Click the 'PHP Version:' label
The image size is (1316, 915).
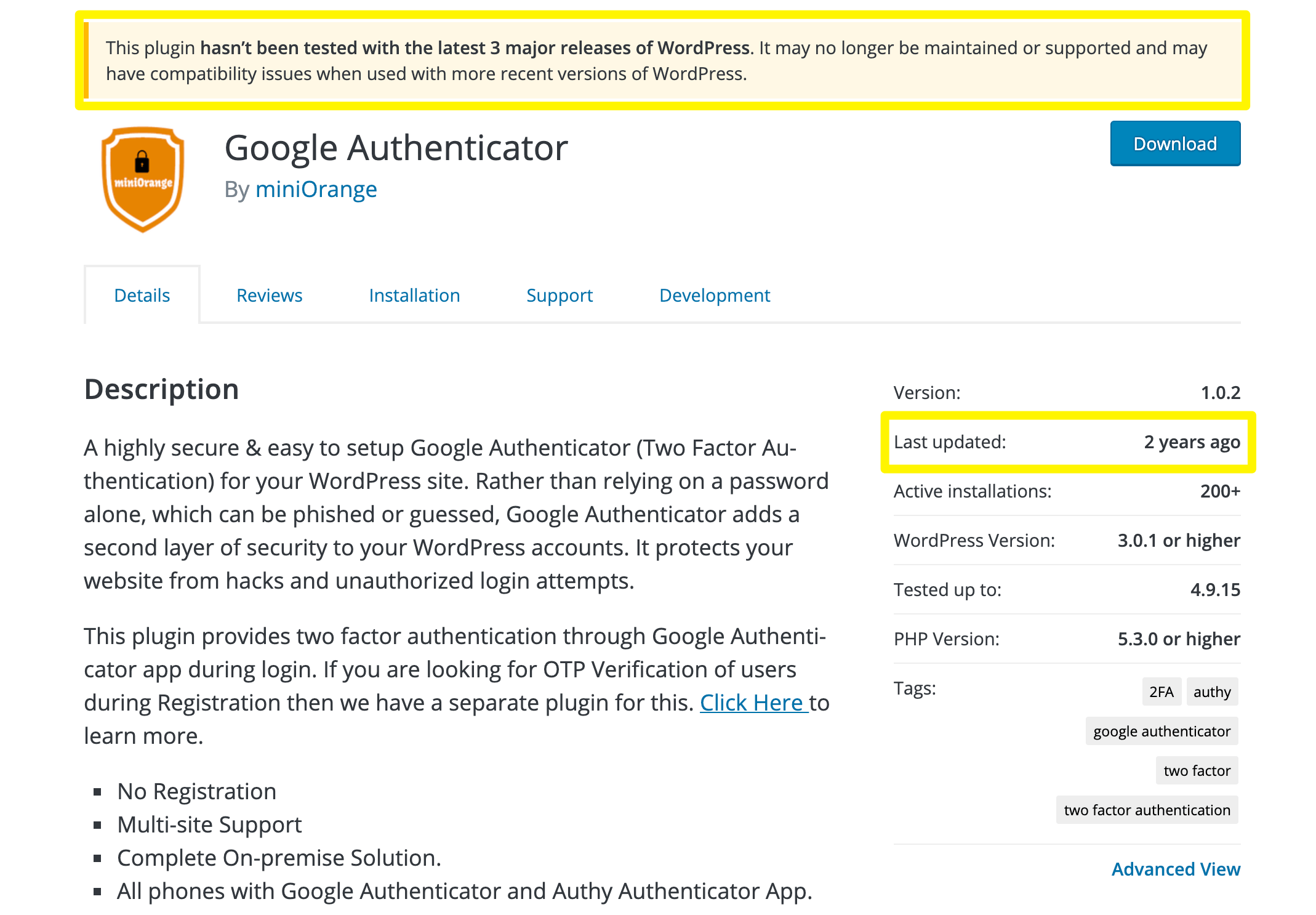(947, 639)
